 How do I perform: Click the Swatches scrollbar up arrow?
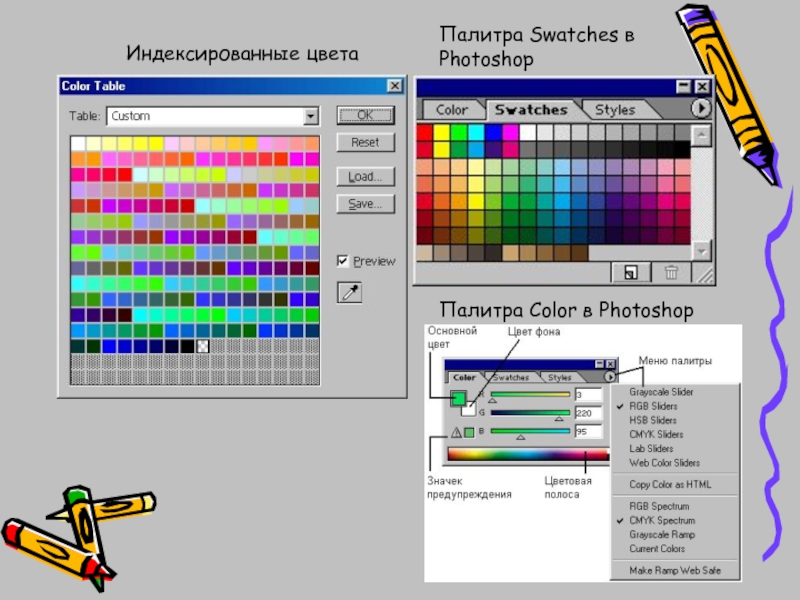702,135
